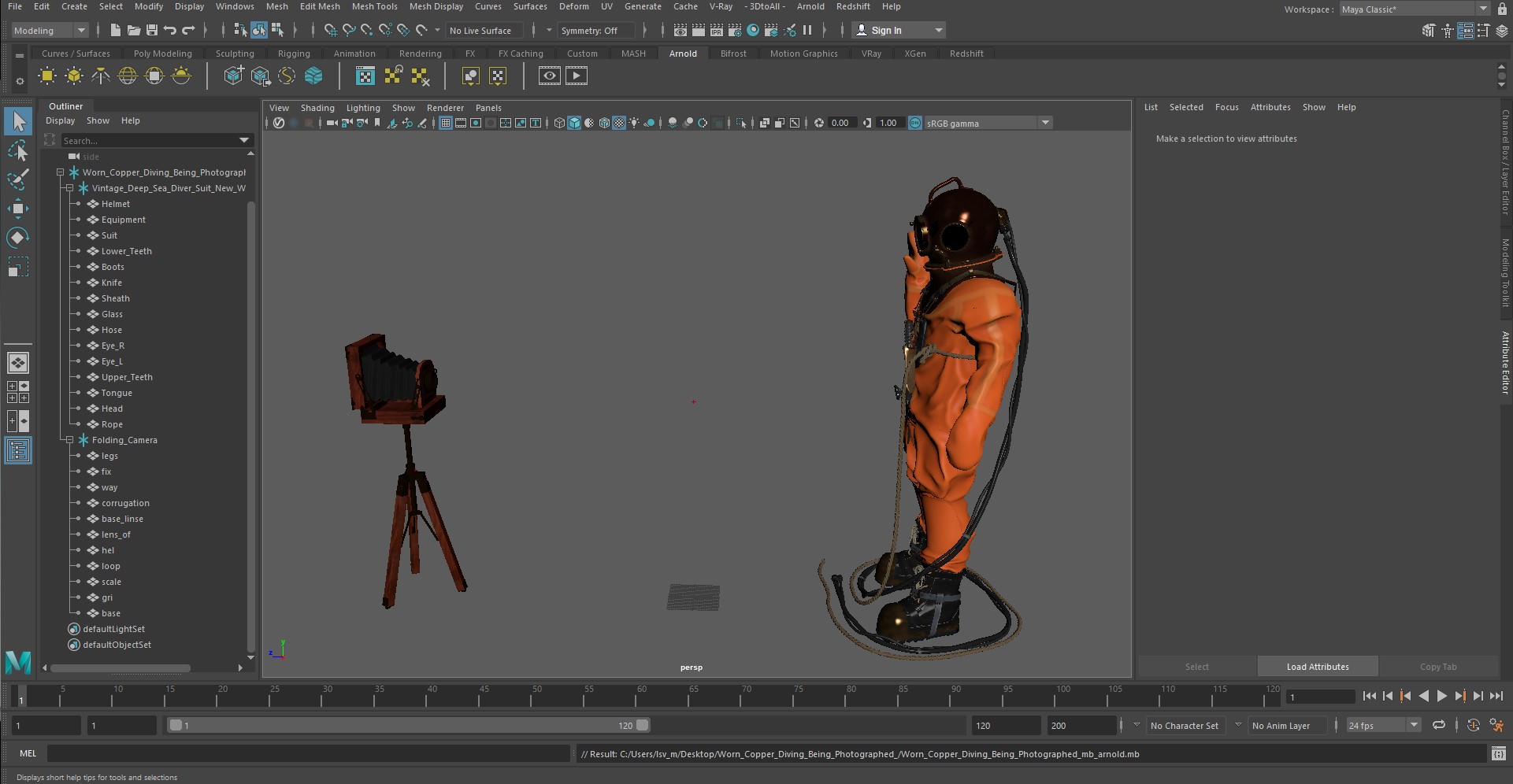Switch to the Rigging shelf tab
1513x784 pixels.
click(x=294, y=54)
